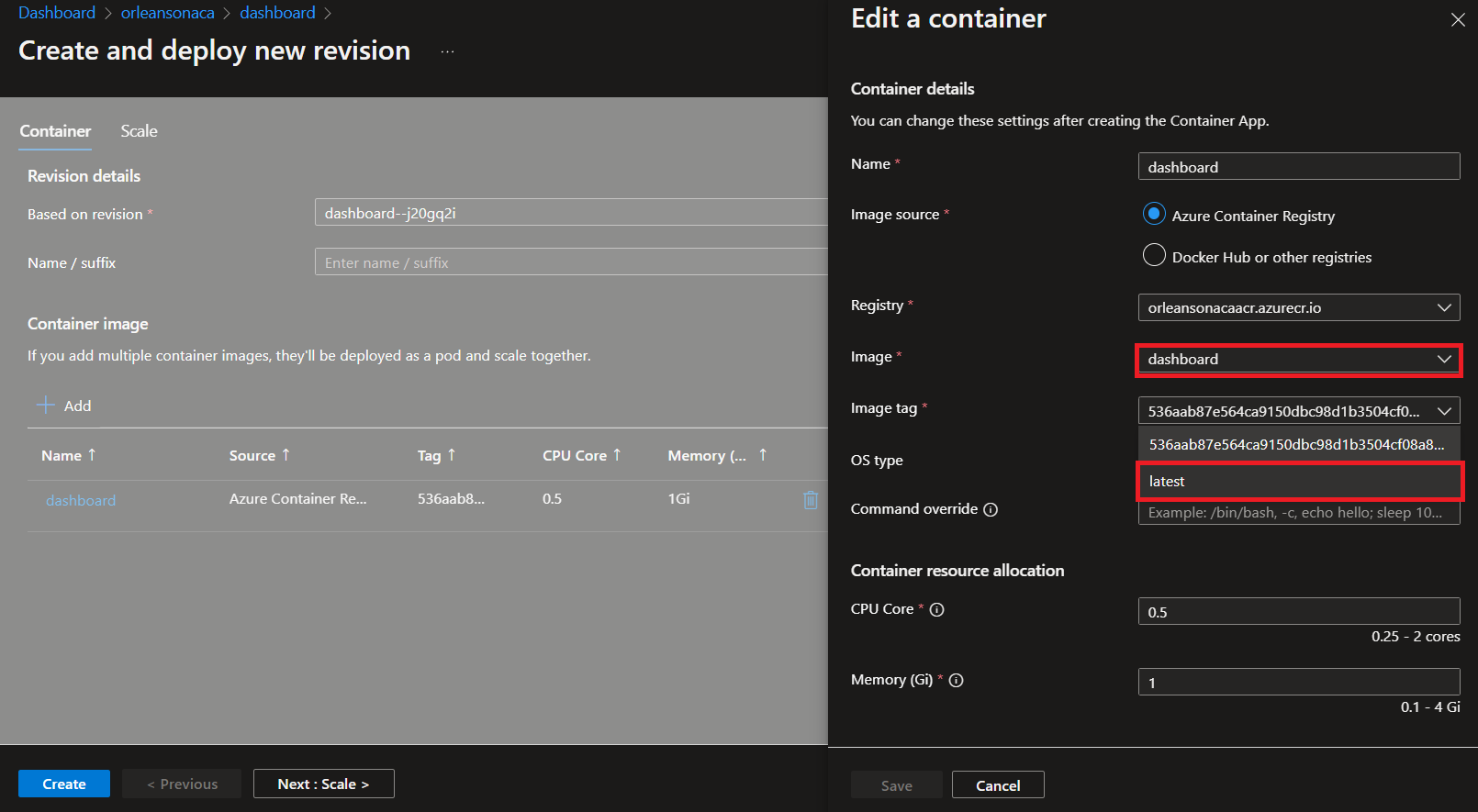This screenshot has width=1478, height=812.
Task: Open the Image tag dropdown
Action: coord(1299,410)
